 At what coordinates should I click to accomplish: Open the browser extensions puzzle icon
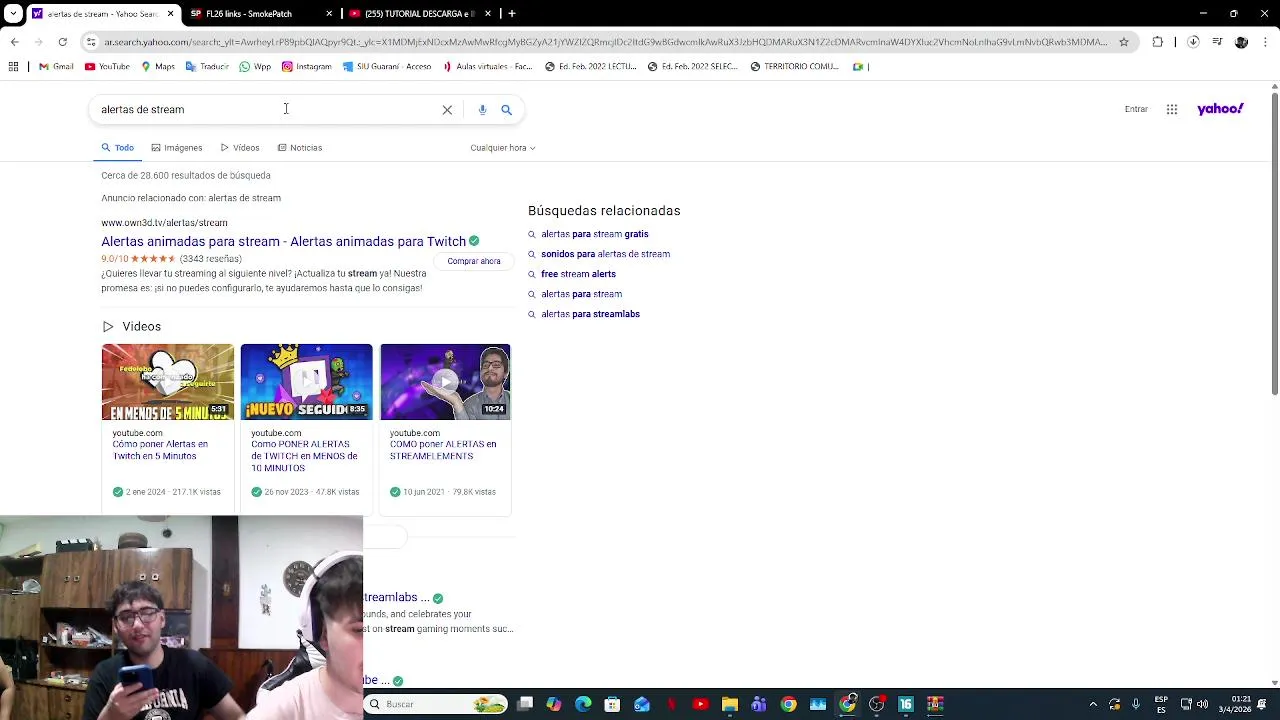coord(1158,42)
